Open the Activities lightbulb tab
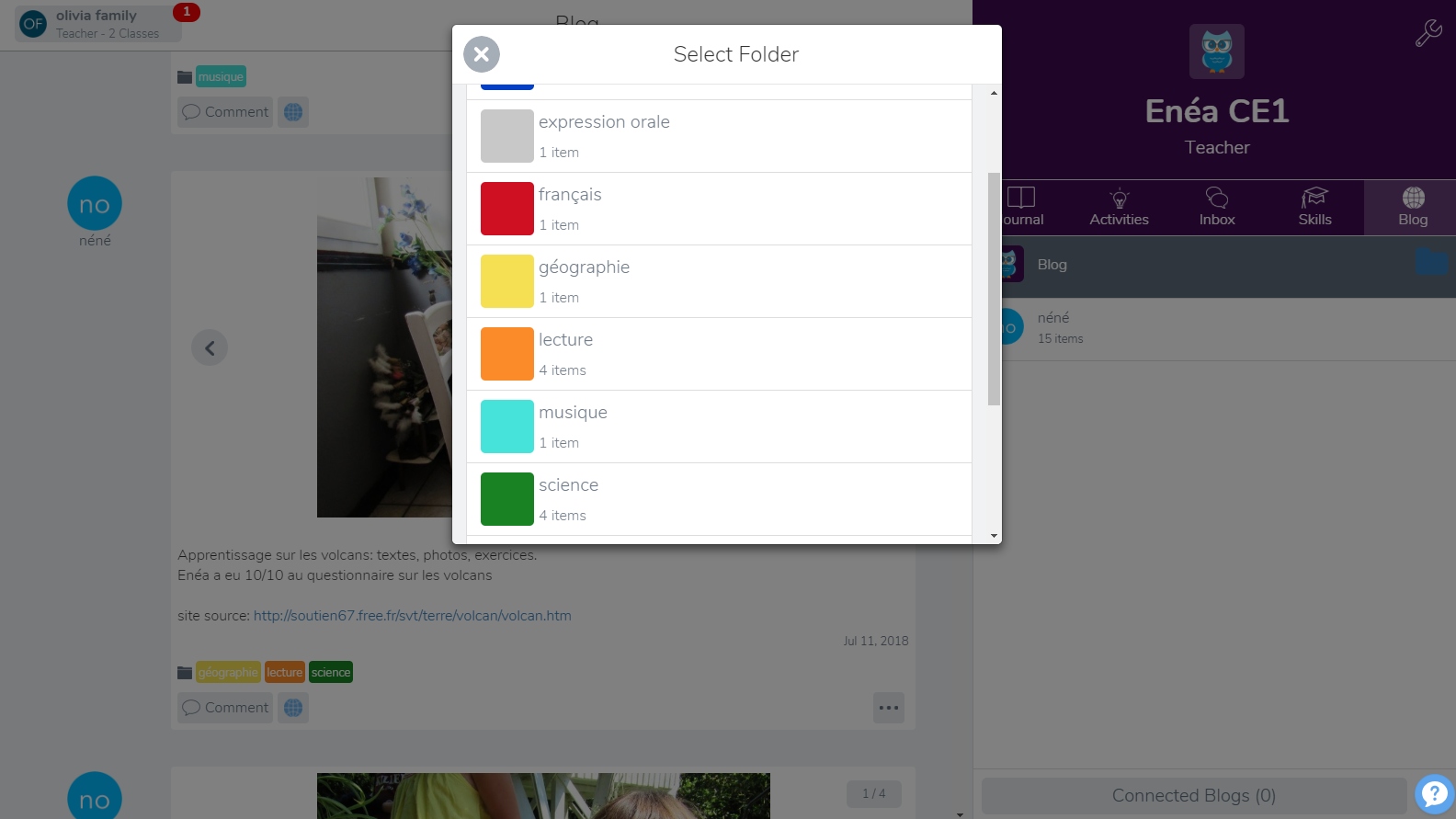The image size is (1456, 819). tap(1119, 208)
